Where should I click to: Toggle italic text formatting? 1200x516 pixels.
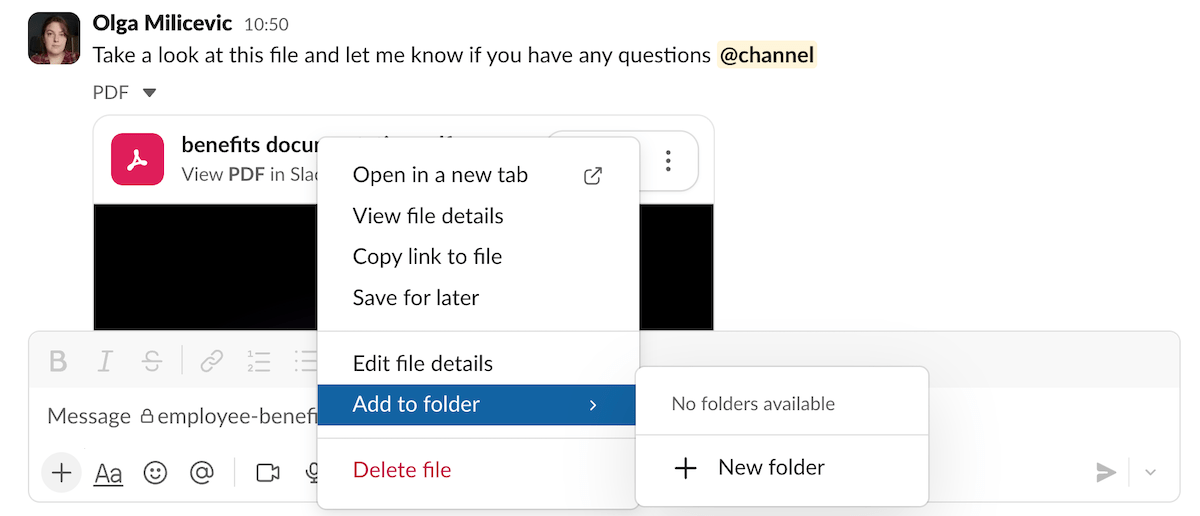[x=106, y=361]
